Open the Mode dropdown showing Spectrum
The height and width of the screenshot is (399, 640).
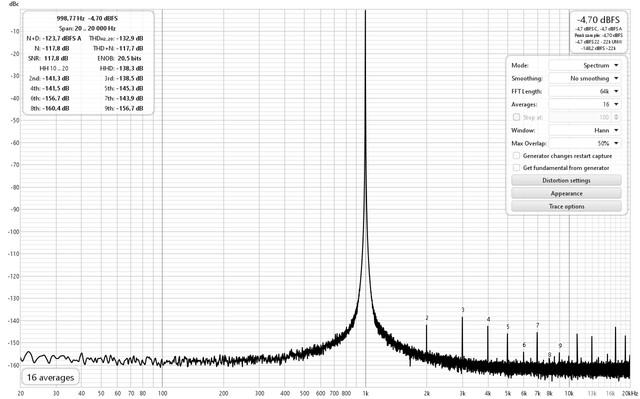point(585,65)
